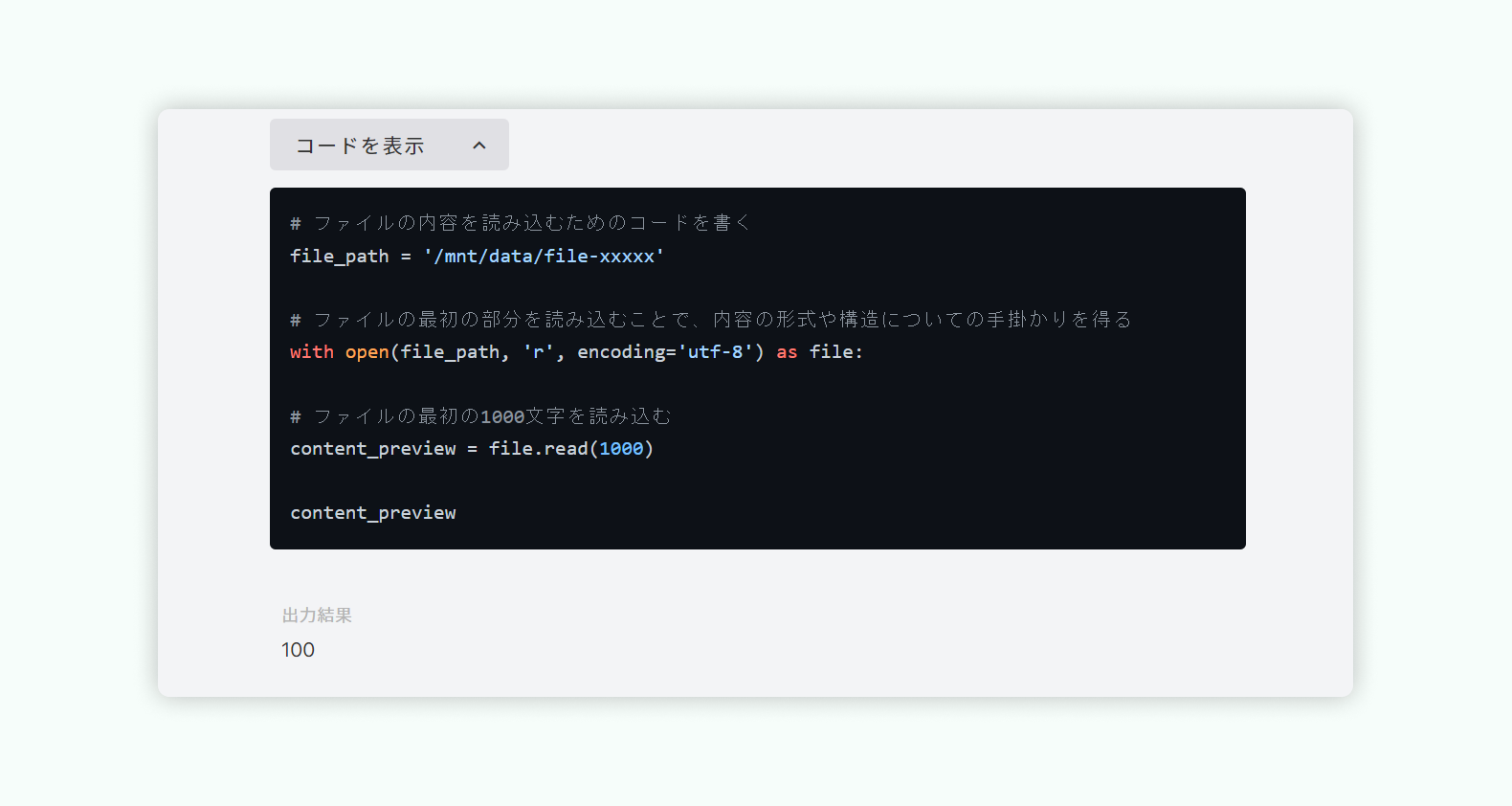
Task: Click the '/mnt/data/file-xxxxx' path string
Action: point(545,256)
